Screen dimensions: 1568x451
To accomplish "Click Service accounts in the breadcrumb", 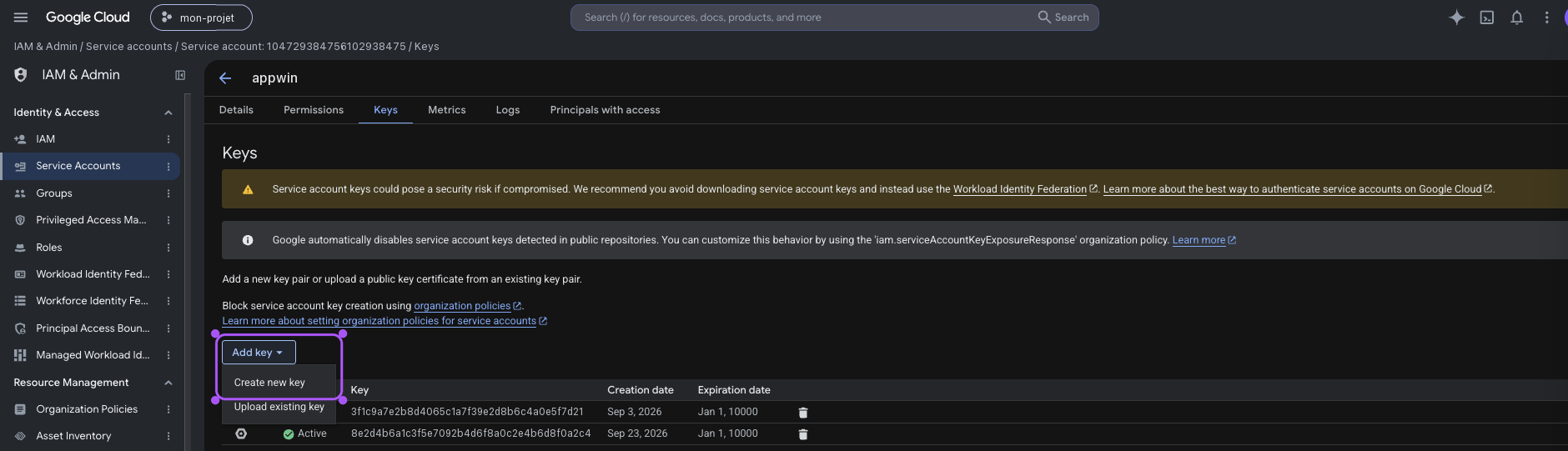I will [x=129, y=47].
